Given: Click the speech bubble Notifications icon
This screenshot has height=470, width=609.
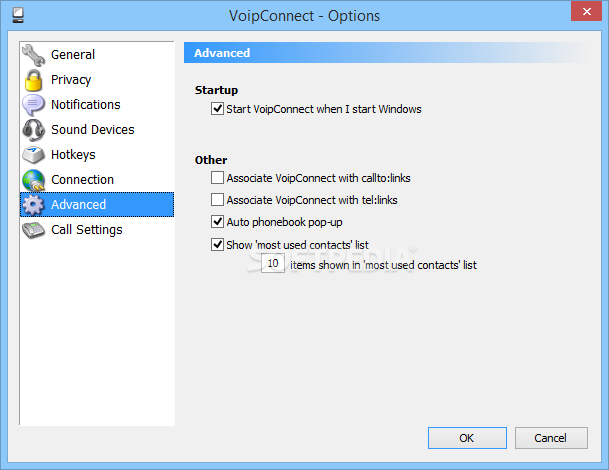Looking at the screenshot, I should (x=34, y=105).
